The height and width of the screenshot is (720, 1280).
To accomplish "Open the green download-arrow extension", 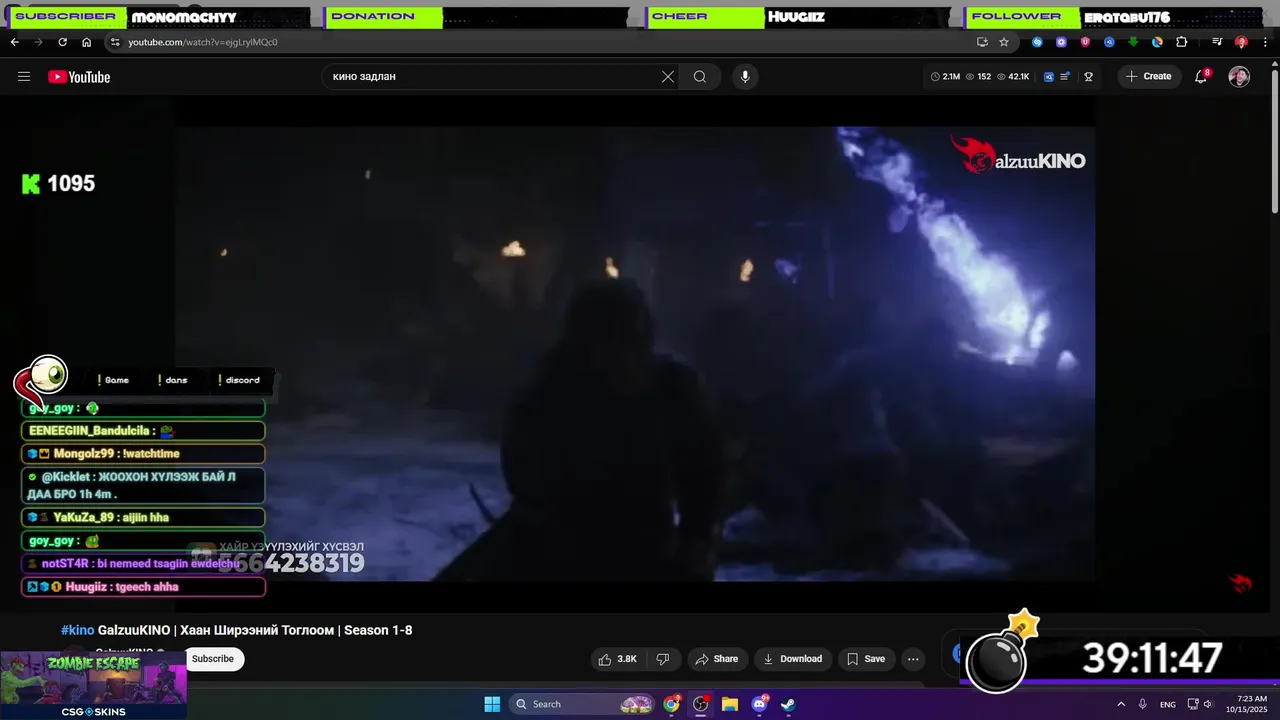I will [x=1133, y=42].
